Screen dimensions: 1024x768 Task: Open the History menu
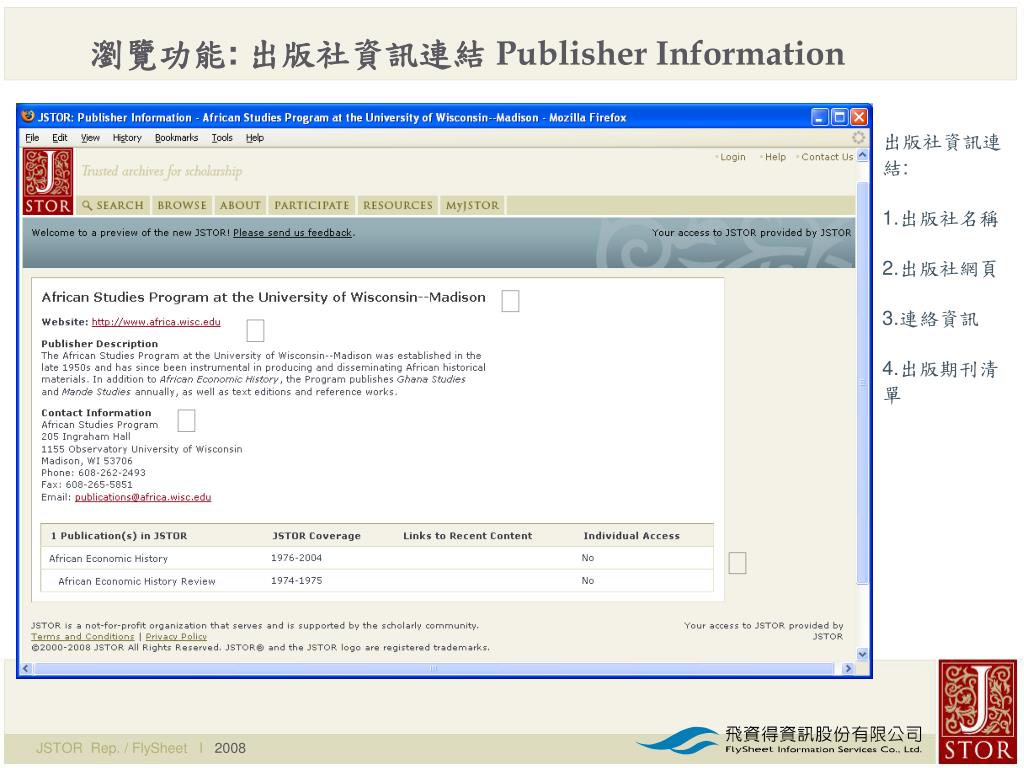[127, 138]
